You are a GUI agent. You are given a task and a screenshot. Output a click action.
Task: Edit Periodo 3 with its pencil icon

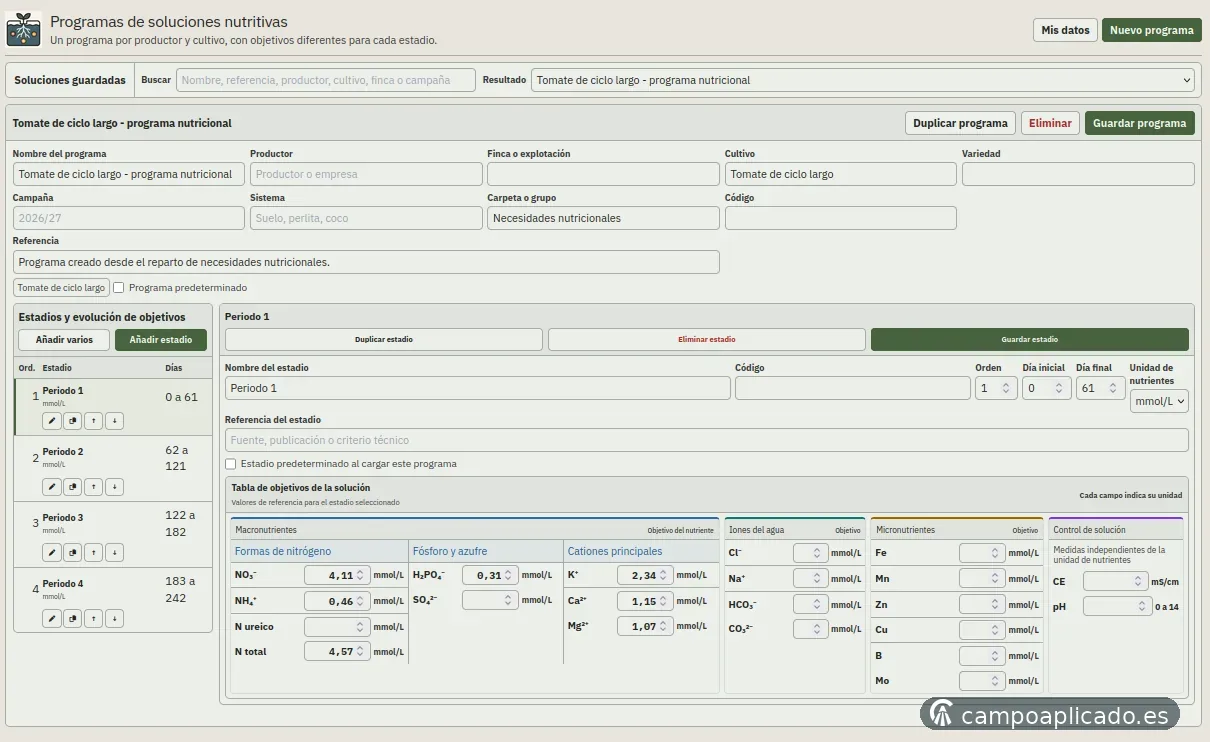click(52, 553)
